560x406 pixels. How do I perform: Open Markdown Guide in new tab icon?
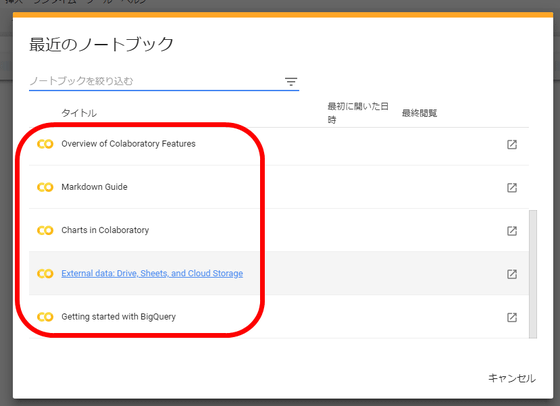click(512, 187)
